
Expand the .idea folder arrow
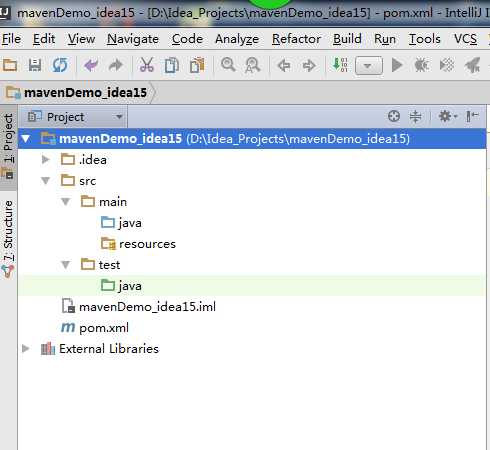coord(46,160)
